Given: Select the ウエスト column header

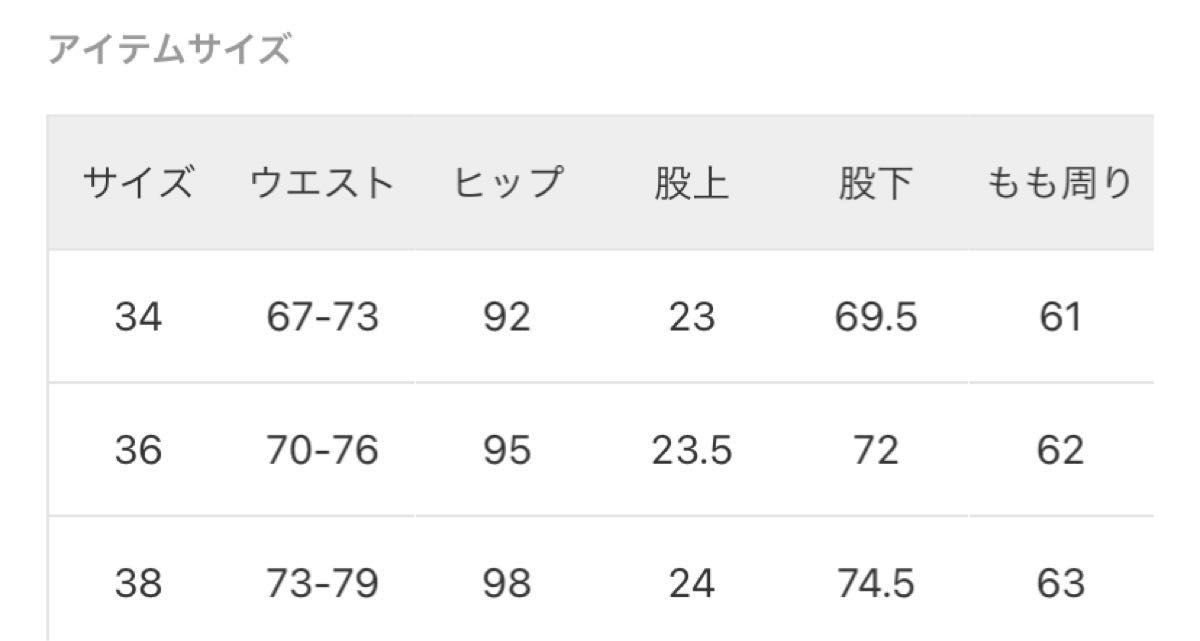Looking at the screenshot, I should pyautogui.click(x=322, y=185).
